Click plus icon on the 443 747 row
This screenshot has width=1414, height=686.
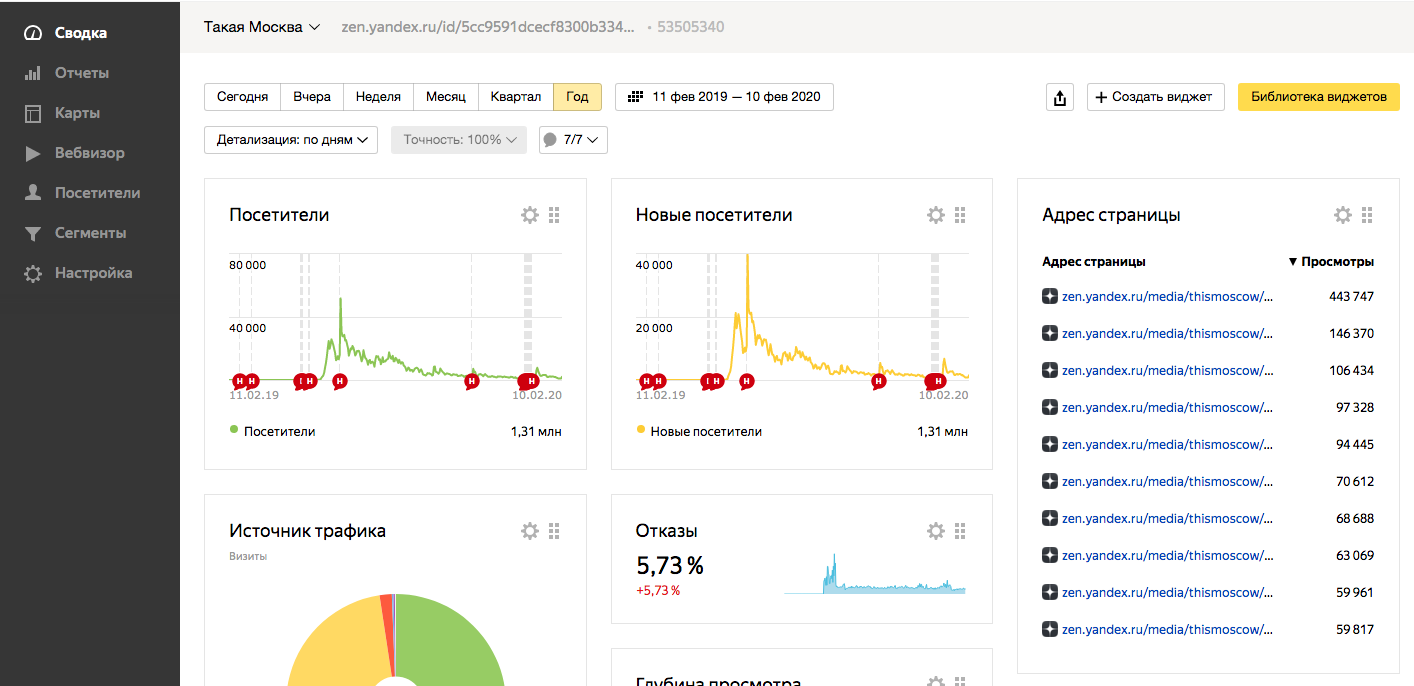(1050, 296)
